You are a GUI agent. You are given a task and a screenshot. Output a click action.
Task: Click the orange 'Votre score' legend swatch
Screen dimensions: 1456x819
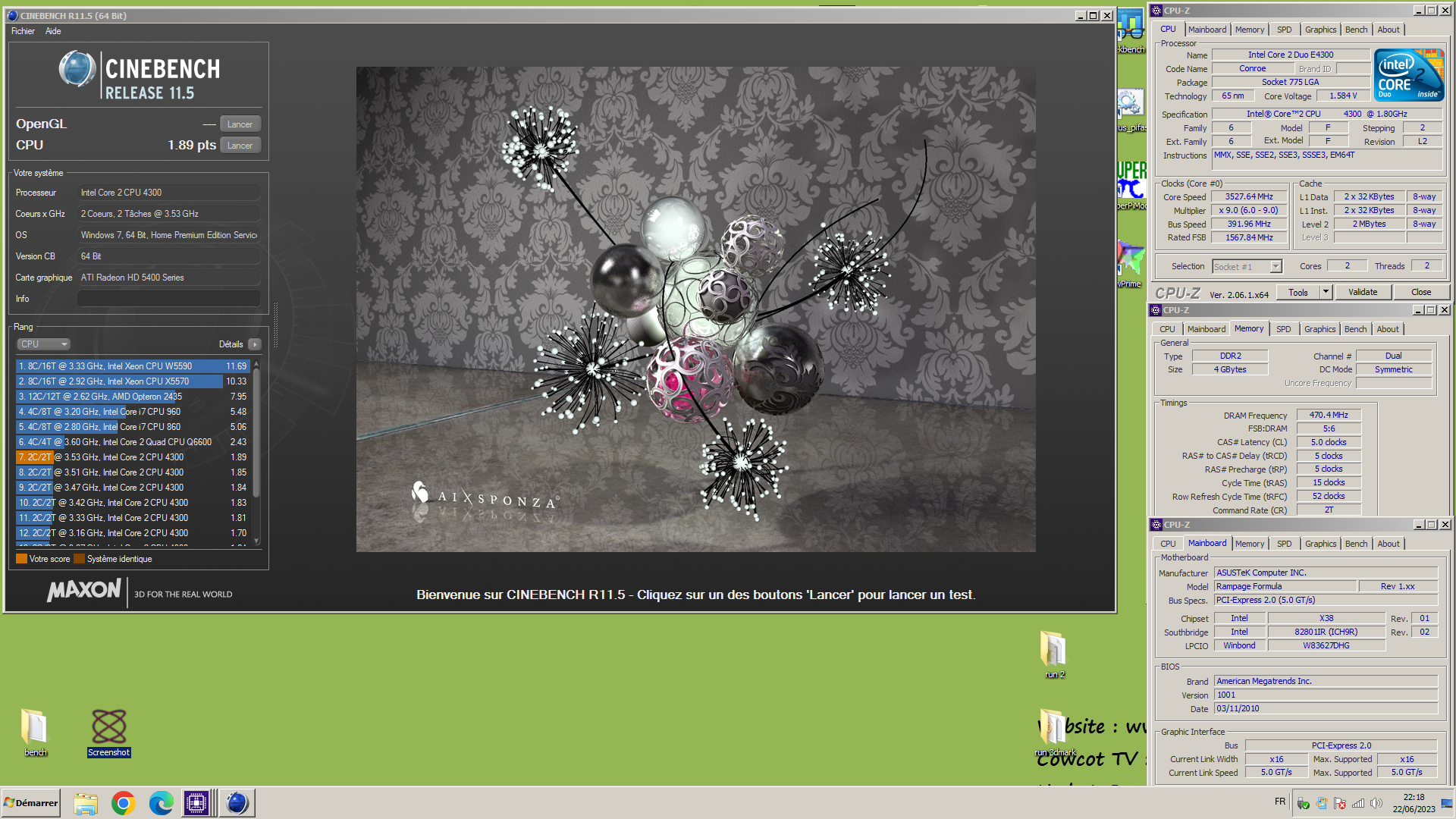pos(21,559)
